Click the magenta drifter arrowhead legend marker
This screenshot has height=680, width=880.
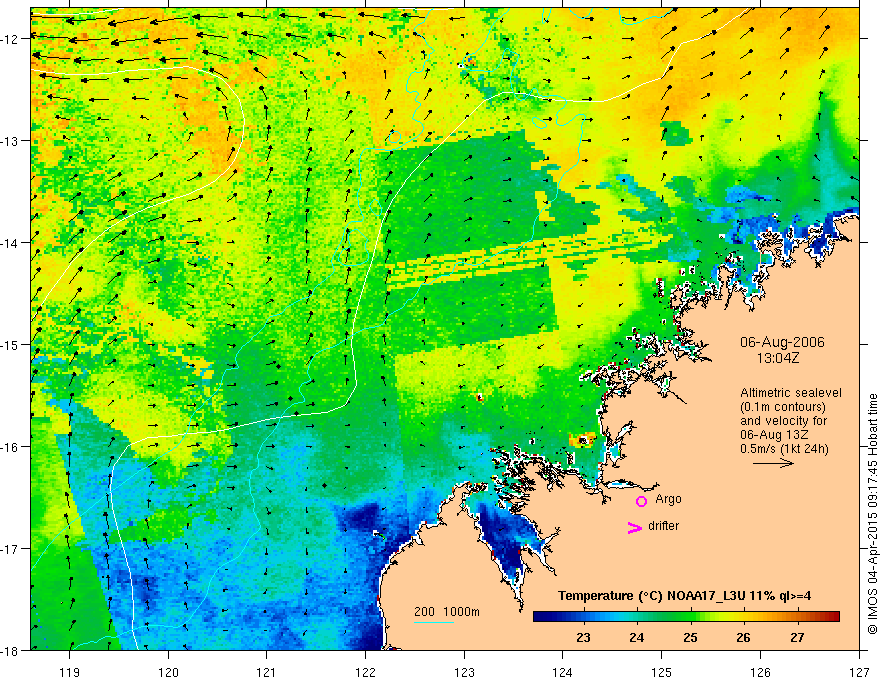pos(635,527)
